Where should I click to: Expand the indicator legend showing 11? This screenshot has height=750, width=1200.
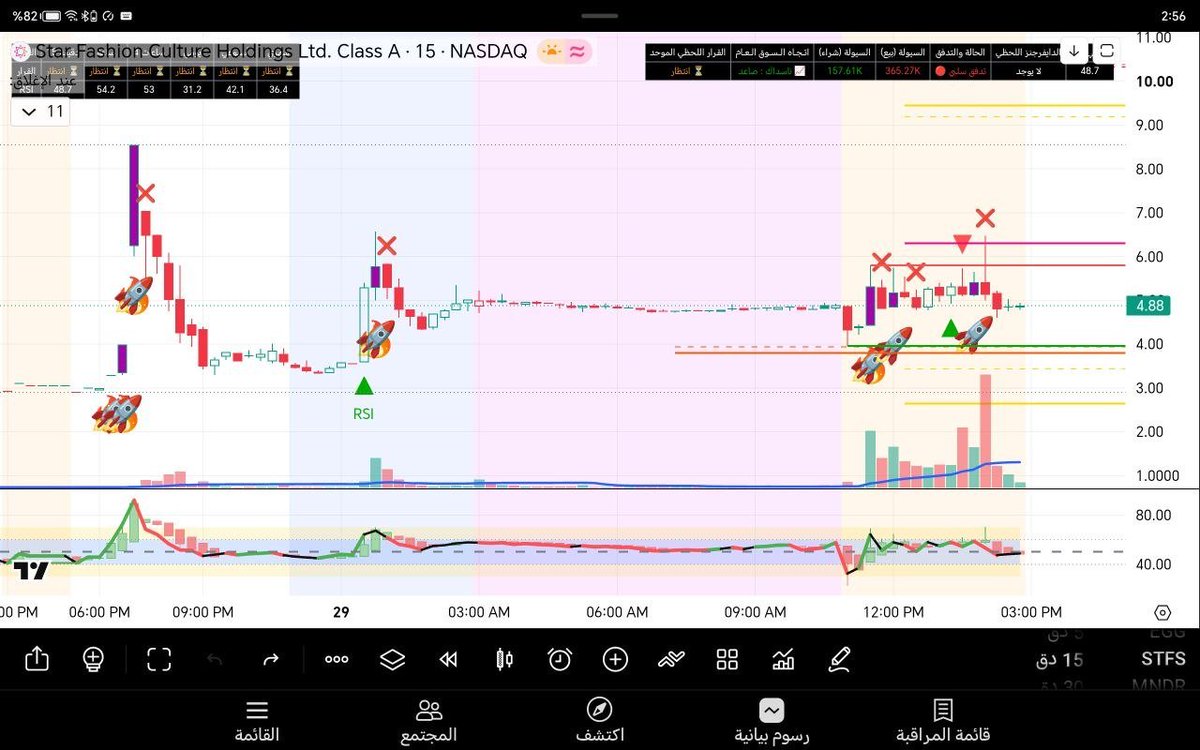pos(40,111)
